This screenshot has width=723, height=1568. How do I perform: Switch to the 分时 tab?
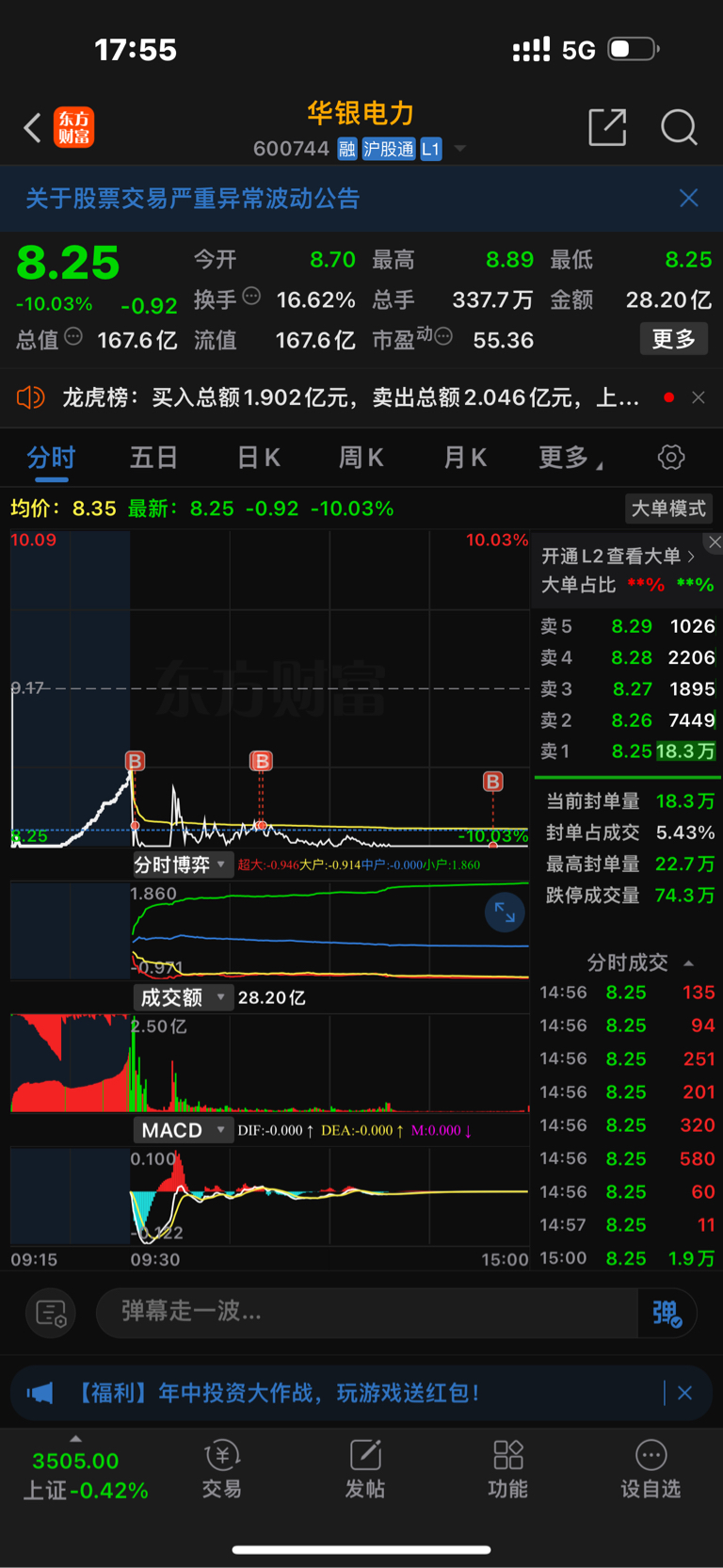point(51,458)
